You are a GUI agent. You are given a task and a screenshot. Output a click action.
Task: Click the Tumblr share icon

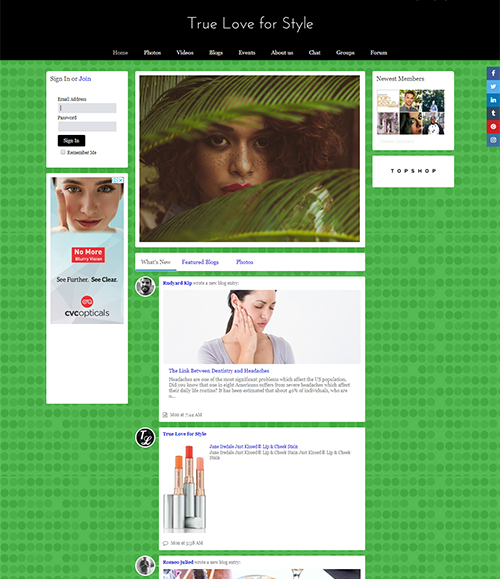493,113
